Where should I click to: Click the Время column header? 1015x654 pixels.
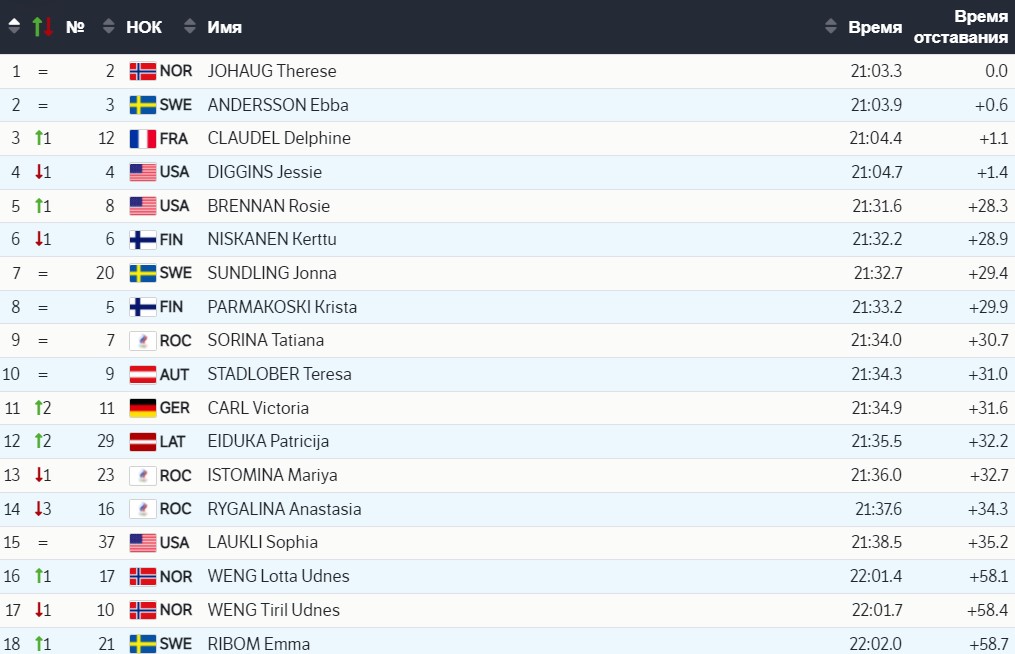click(875, 27)
